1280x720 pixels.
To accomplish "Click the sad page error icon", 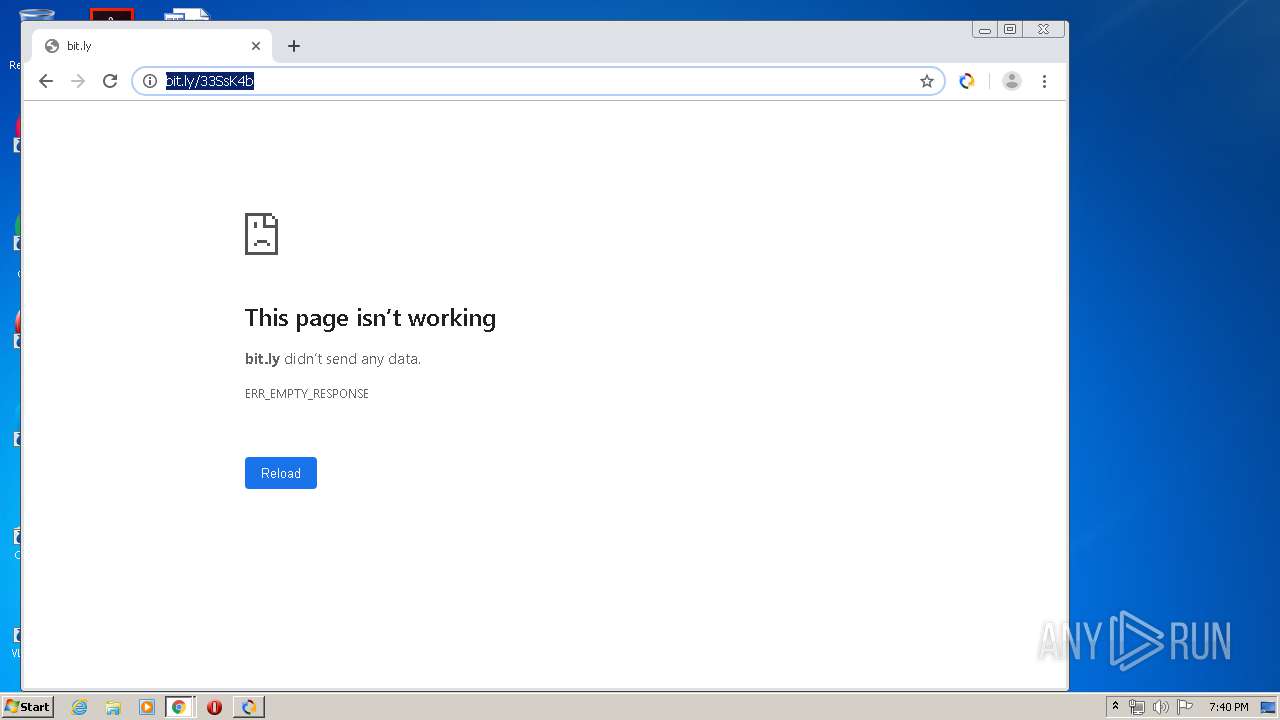I will 261,234.
